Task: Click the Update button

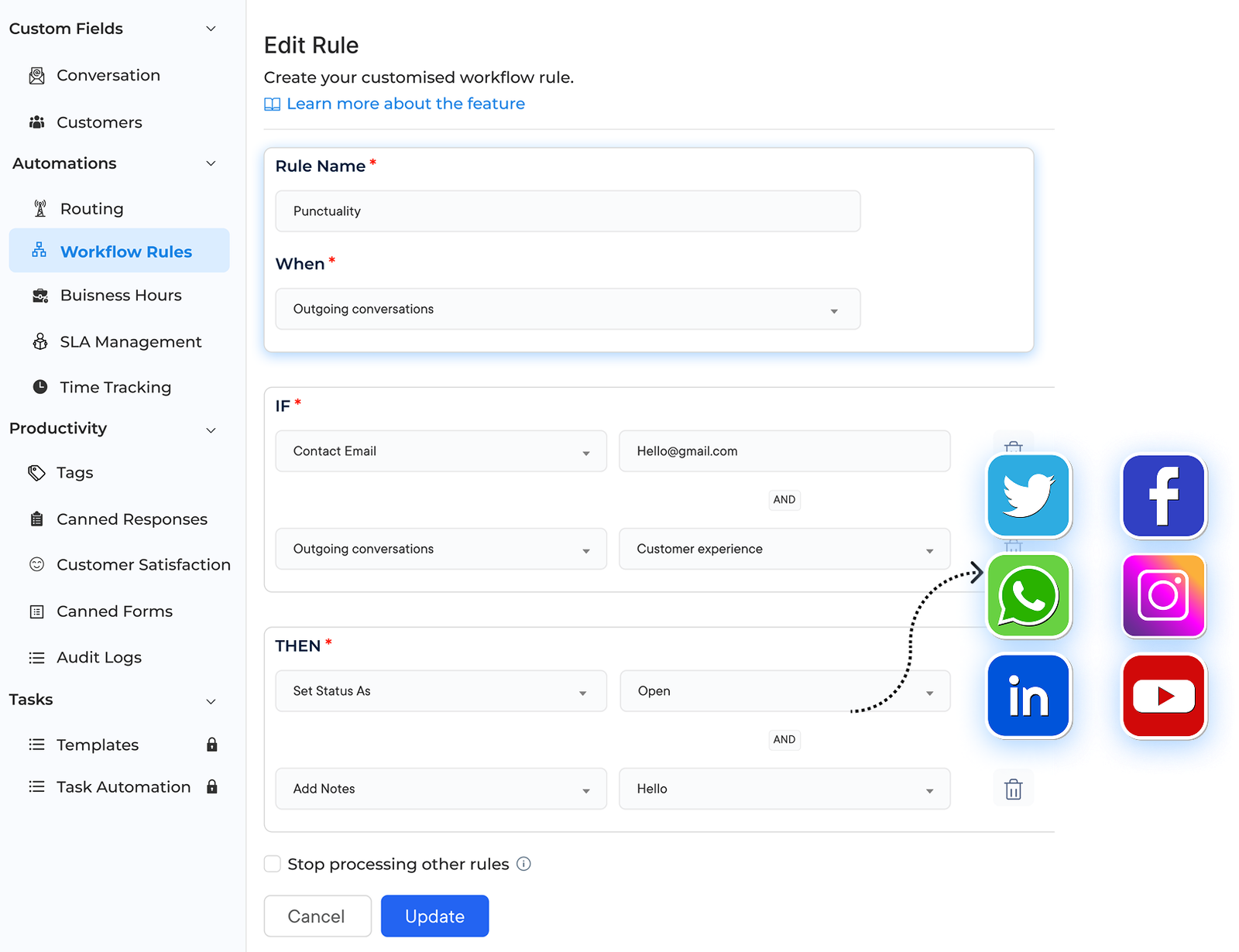Action: 434,916
